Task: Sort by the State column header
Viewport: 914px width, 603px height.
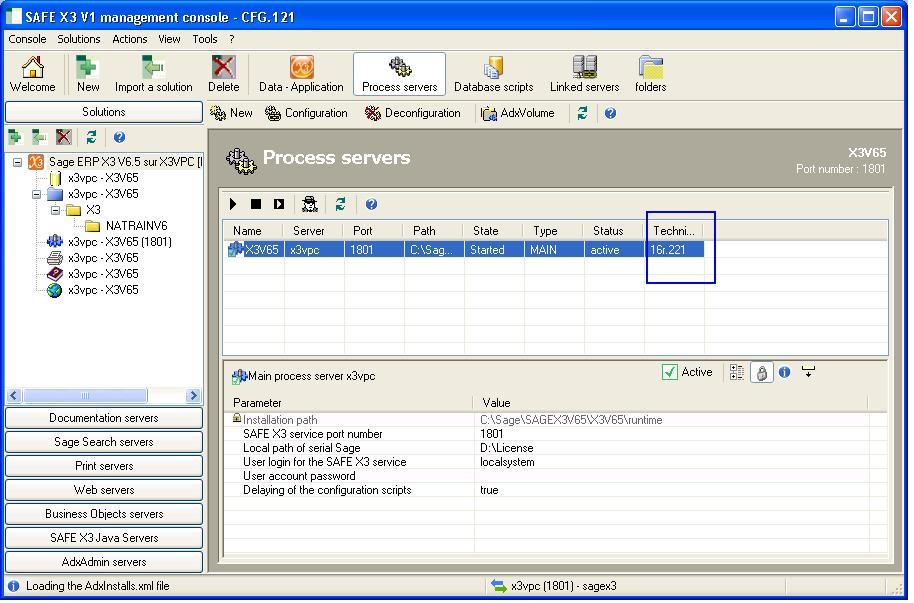Action: click(493, 231)
